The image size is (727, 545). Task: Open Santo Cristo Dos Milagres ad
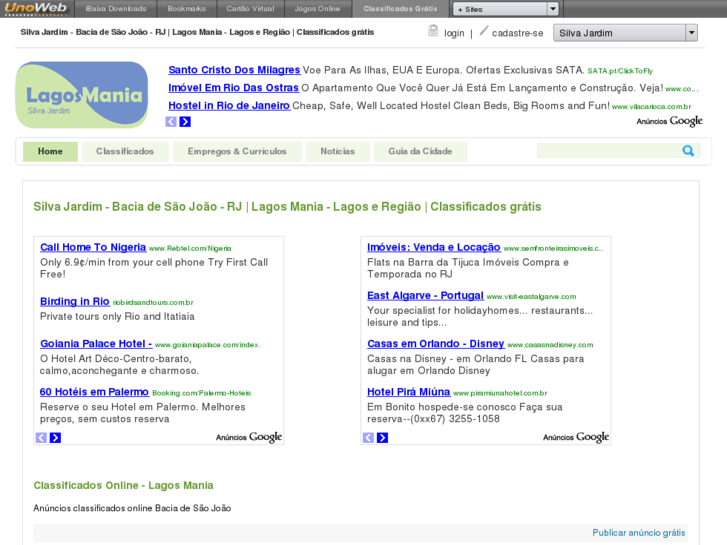click(234, 70)
